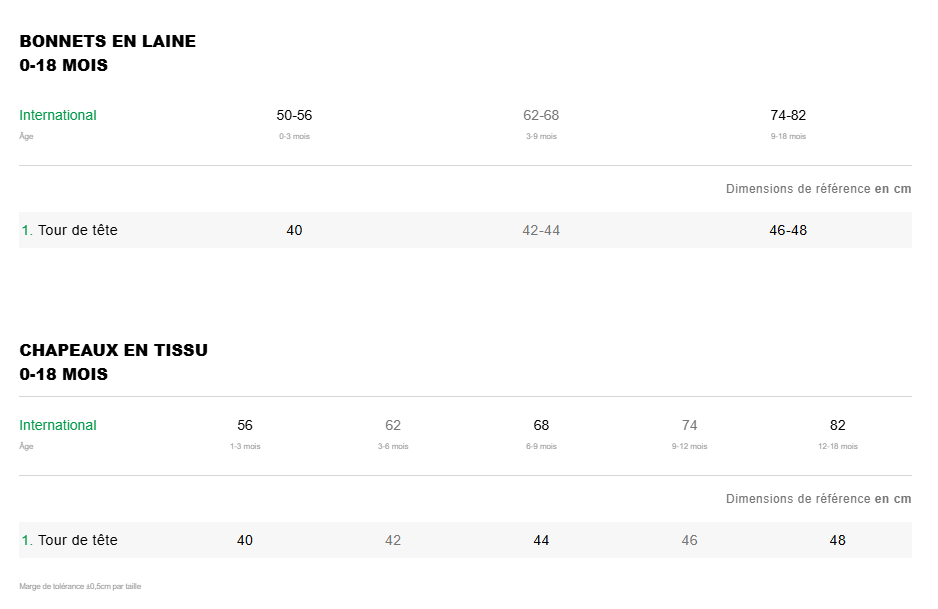This screenshot has width=938, height=609.
Task: Choose size 82 column header
Action: coord(837,425)
